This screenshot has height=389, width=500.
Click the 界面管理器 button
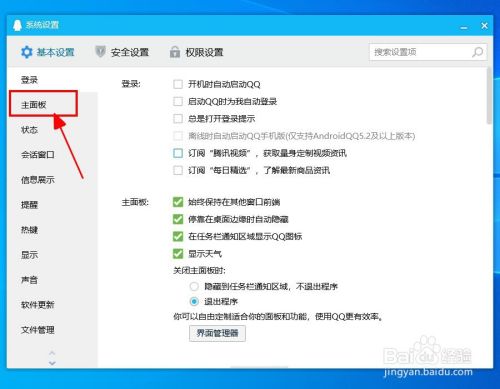217,333
